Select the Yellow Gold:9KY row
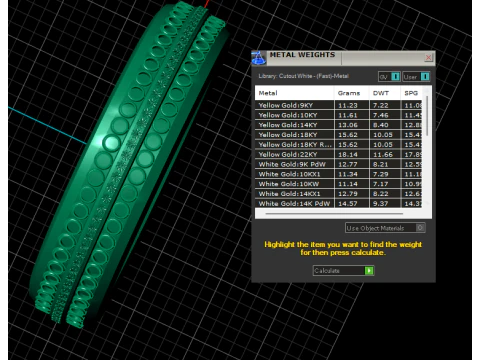This screenshot has width=480, height=360. click(x=338, y=105)
